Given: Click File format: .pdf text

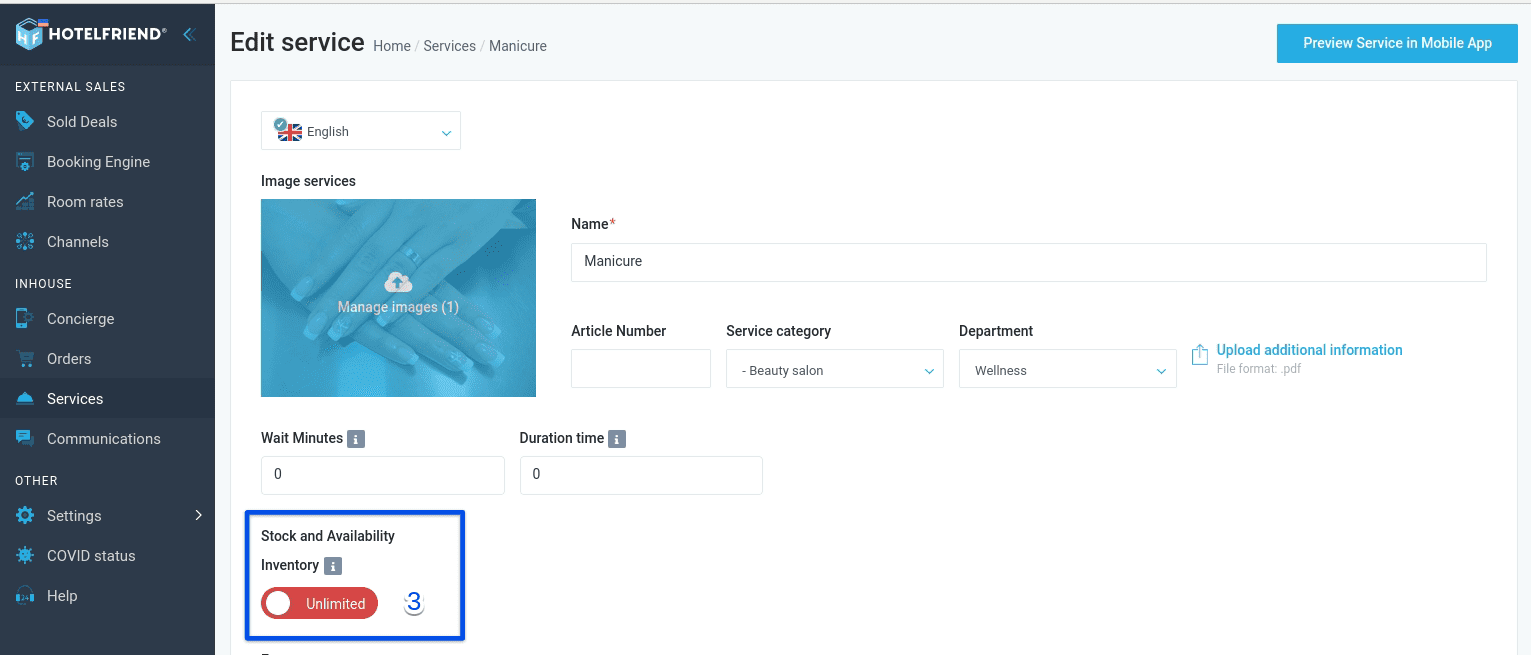Looking at the screenshot, I should tap(1258, 369).
